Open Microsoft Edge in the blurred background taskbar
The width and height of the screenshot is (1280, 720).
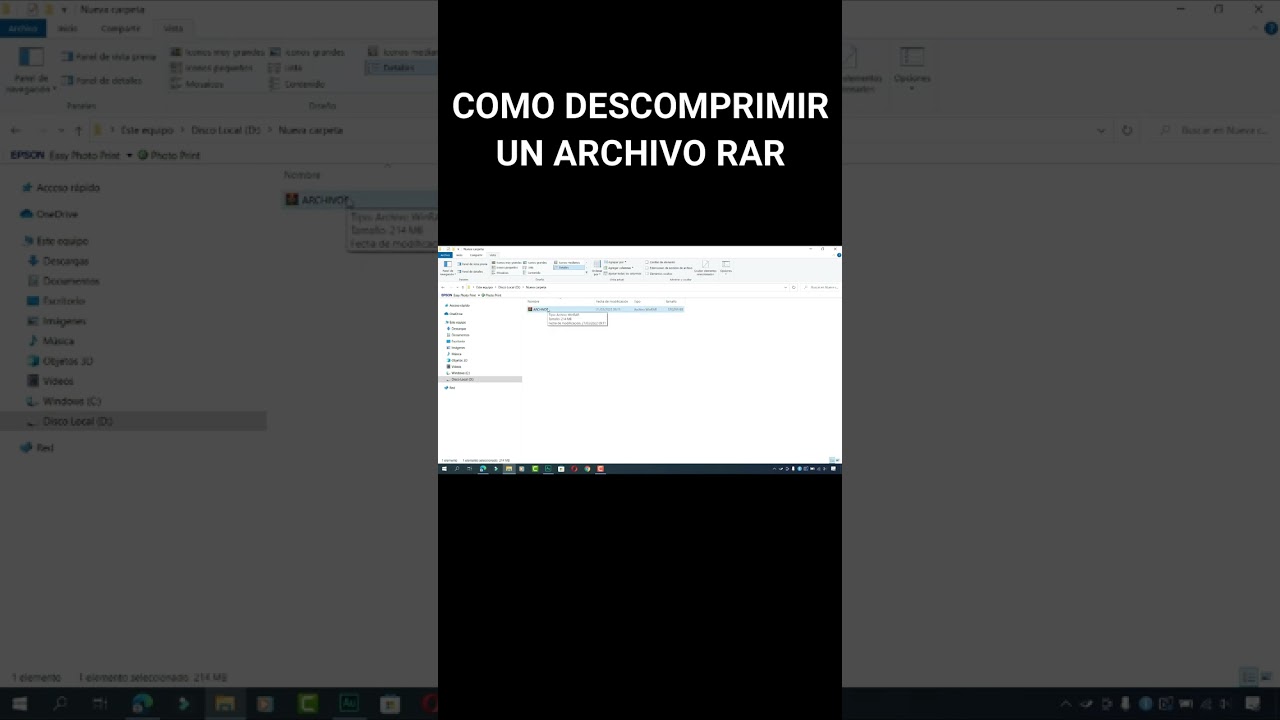click(x=142, y=704)
